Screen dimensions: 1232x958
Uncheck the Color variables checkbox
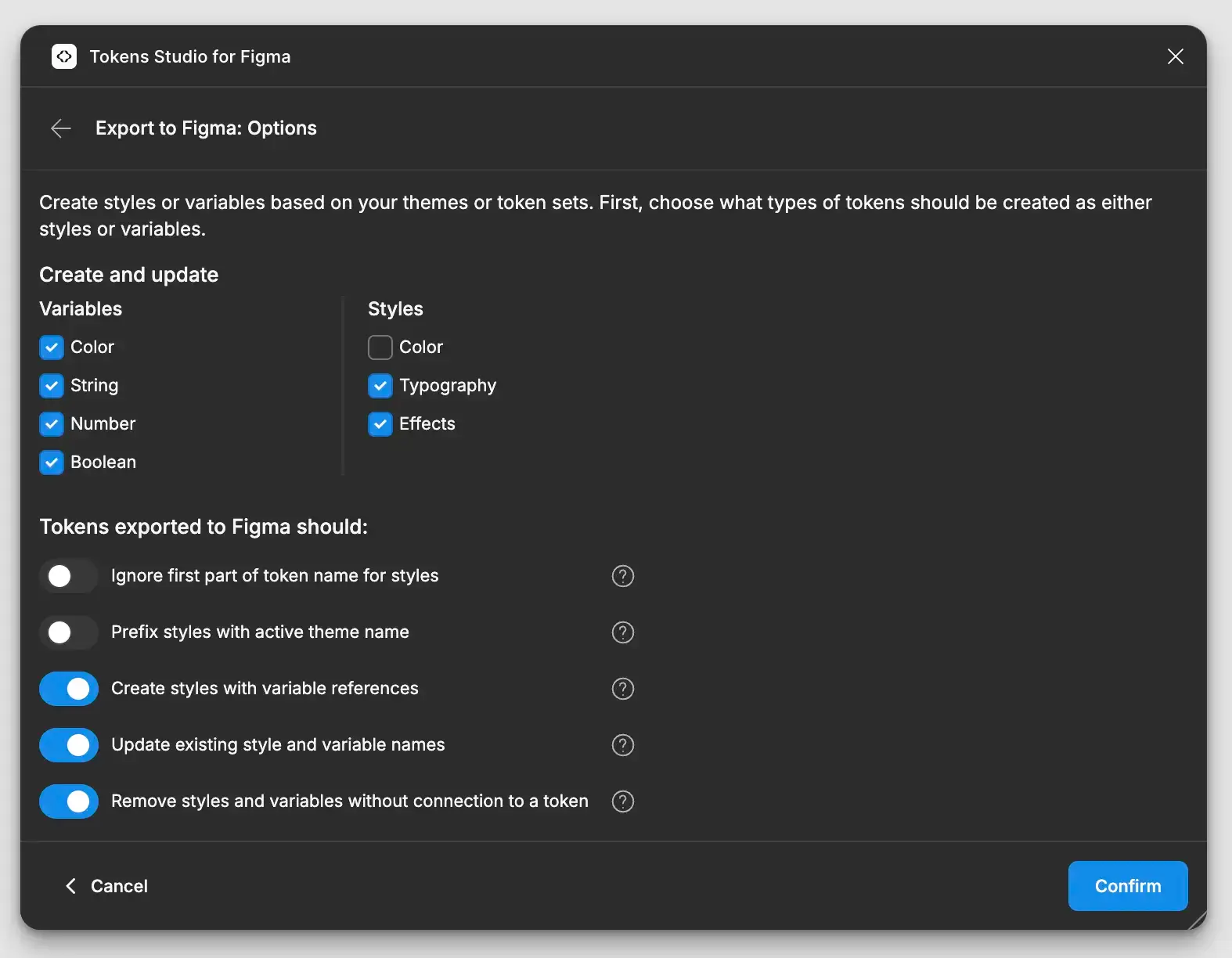52,348
